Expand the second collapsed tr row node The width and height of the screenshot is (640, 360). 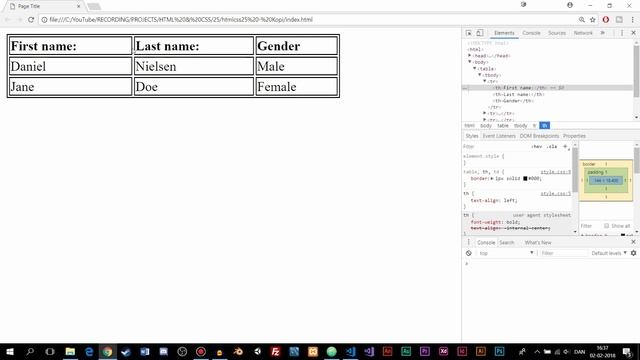pos(484,120)
